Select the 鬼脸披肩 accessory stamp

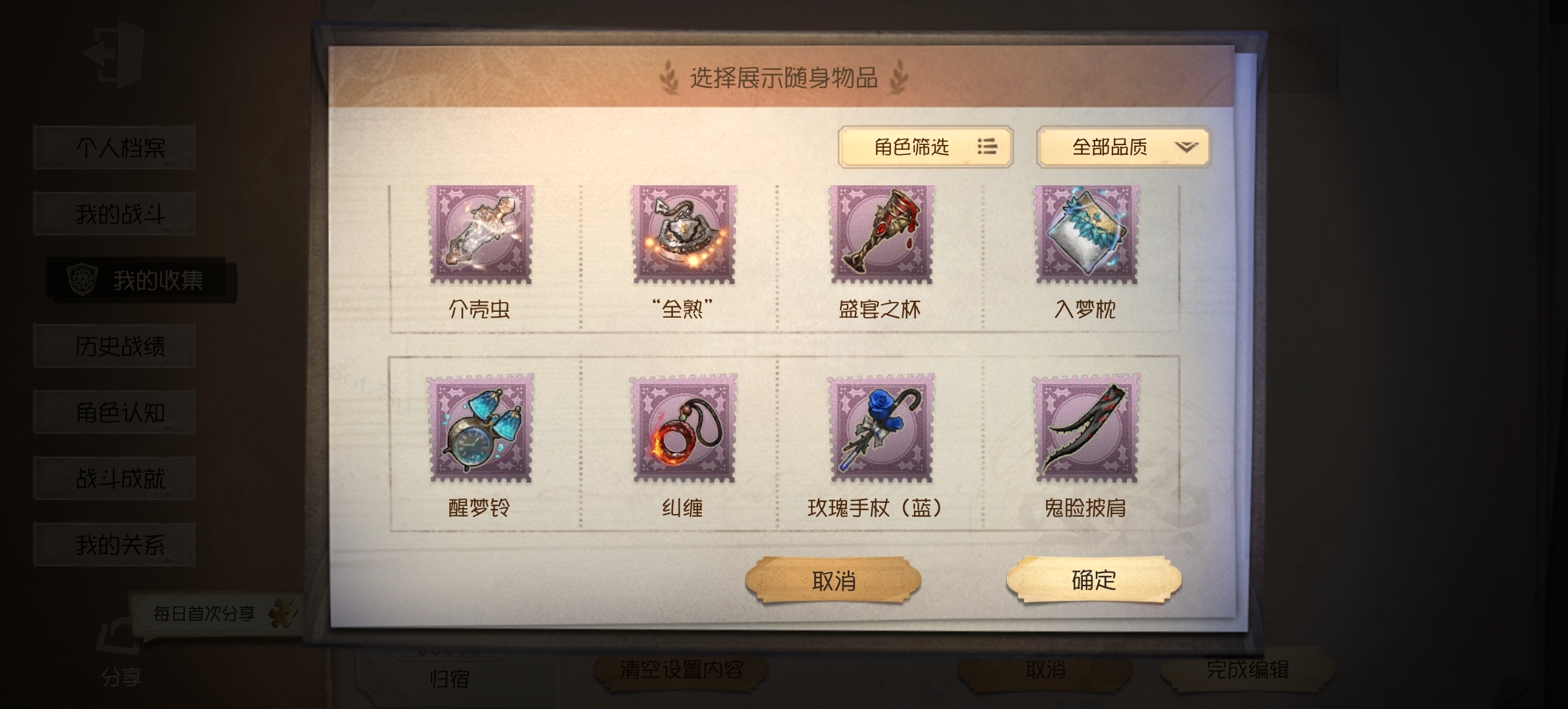1086,428
